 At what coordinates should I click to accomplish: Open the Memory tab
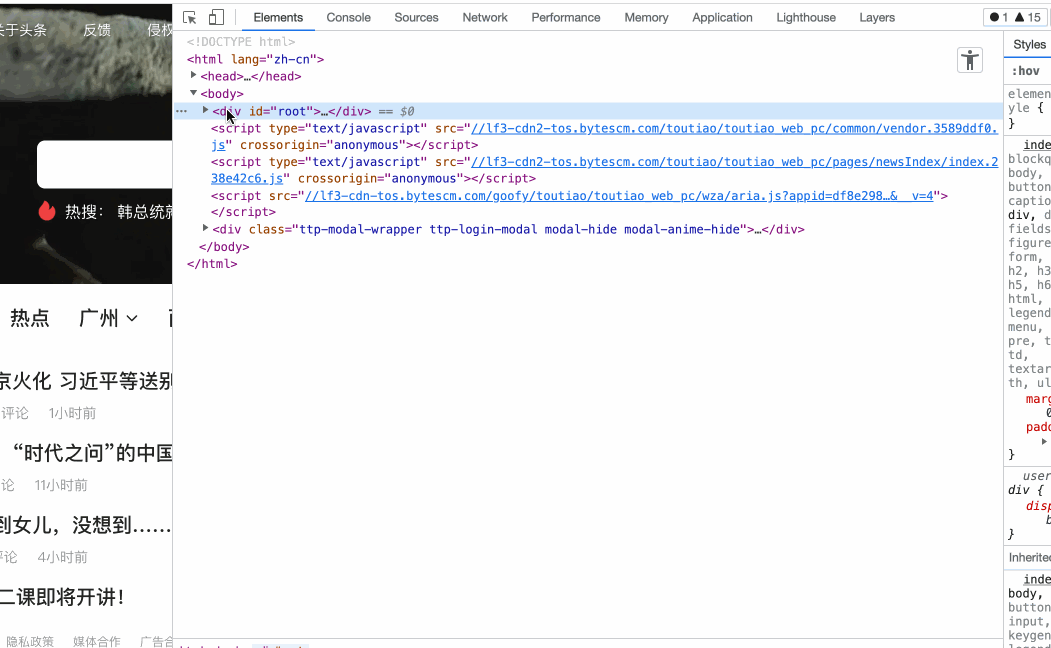tap(646, 17)
